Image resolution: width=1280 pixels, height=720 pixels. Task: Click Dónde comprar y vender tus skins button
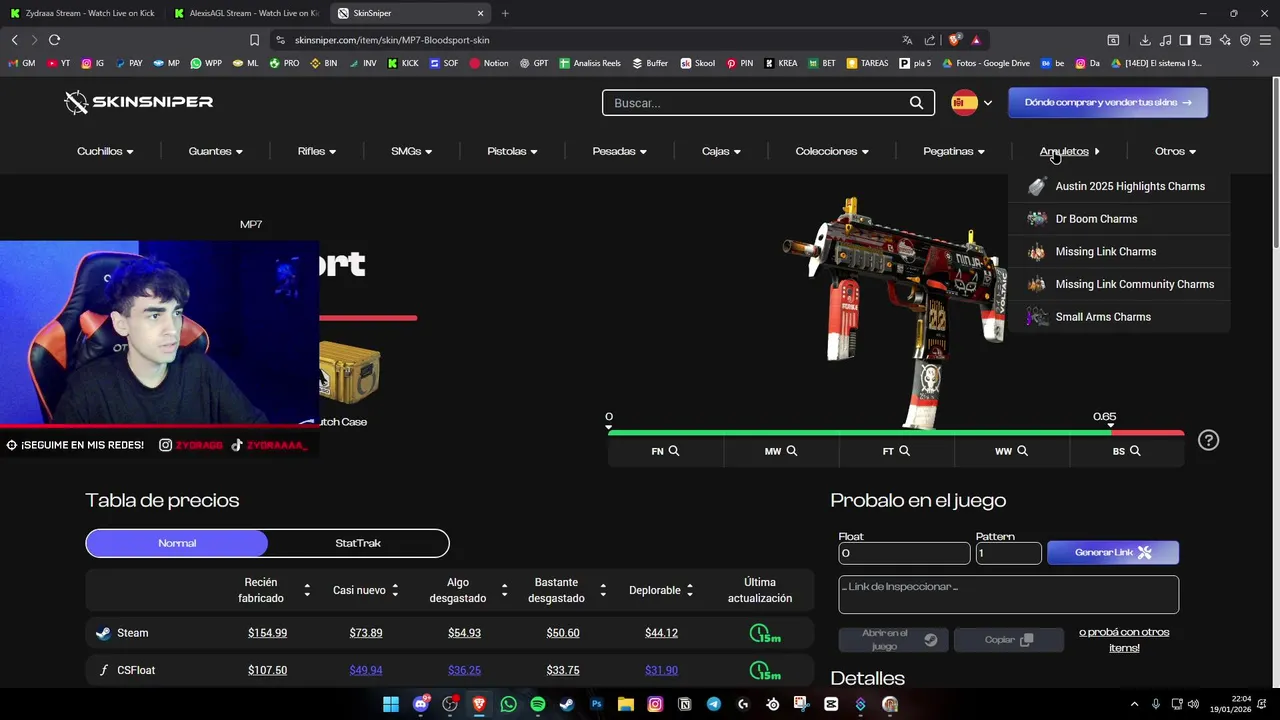[x=1108, y=103]
